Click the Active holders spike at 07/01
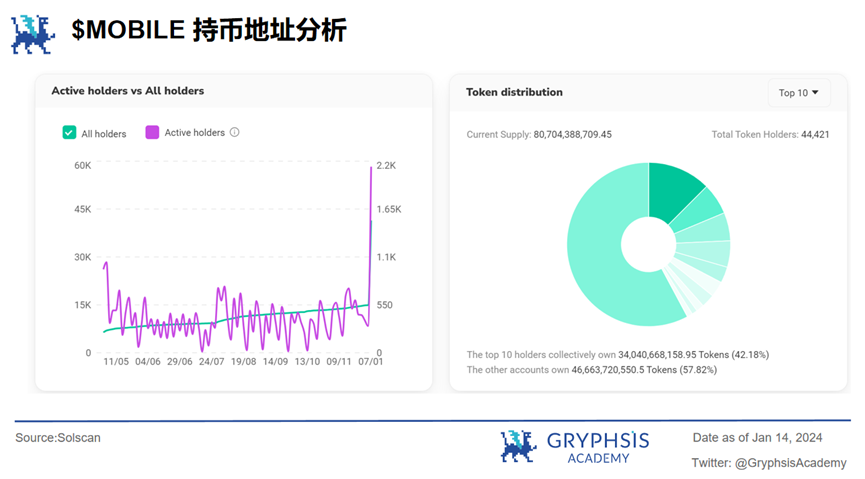The height and width of the screenshot is (479, 865). click(x=371, y=175)
